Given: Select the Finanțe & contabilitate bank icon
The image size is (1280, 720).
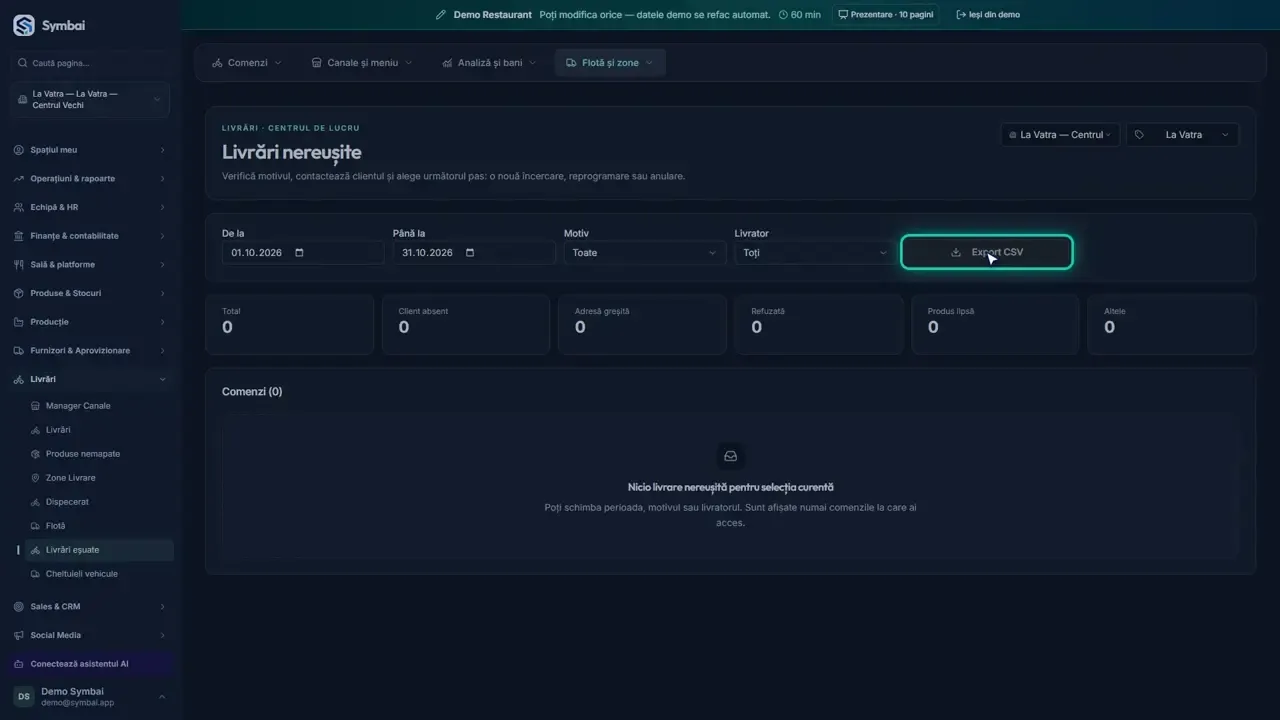Looking at the screenshot, I should coord(19,236).
